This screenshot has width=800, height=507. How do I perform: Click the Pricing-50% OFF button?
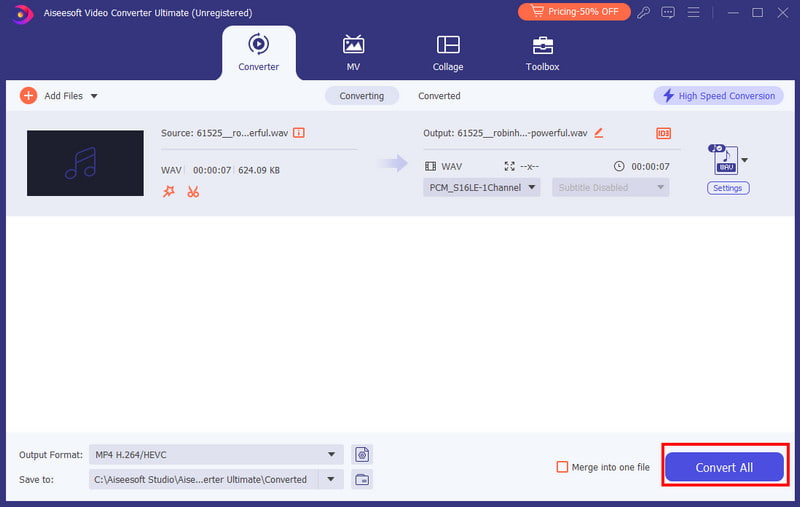point(574,12)
